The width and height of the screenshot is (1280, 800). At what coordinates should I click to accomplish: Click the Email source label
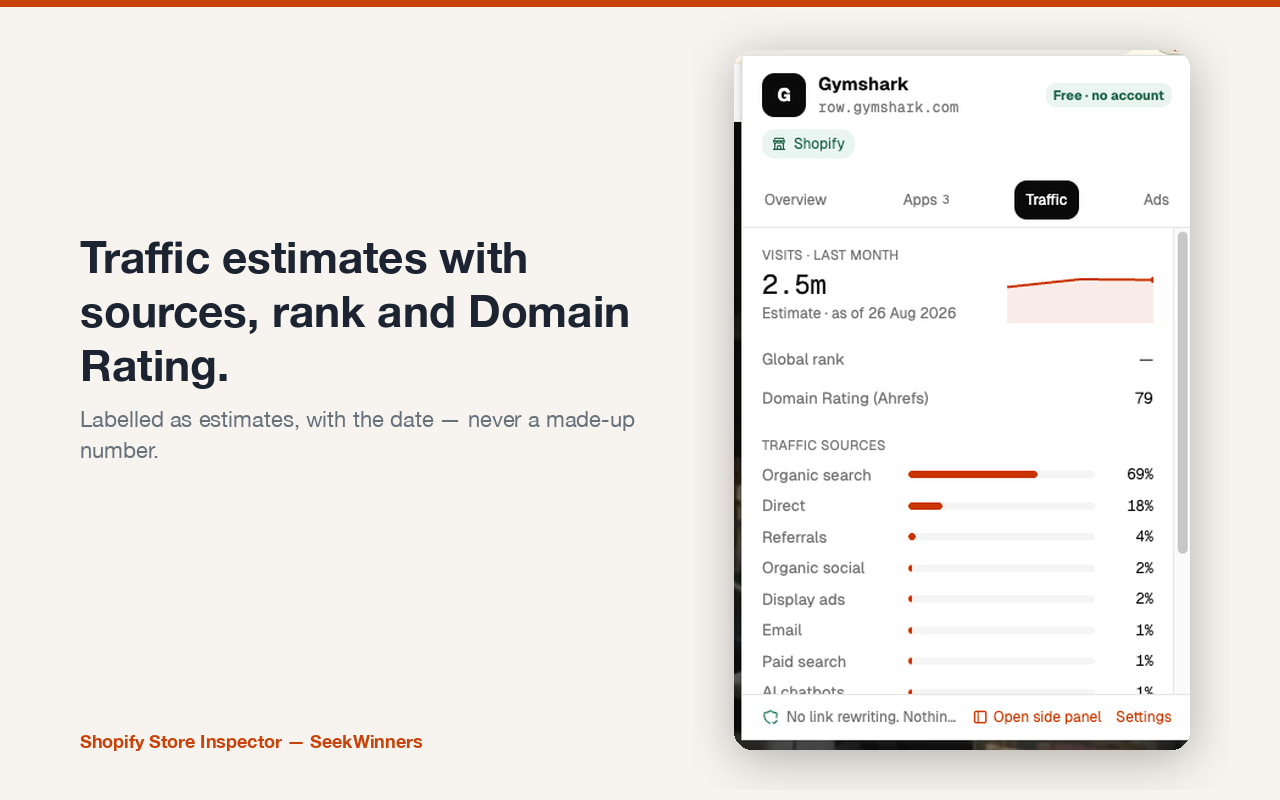pyautogui.click(x=782, y=630)
